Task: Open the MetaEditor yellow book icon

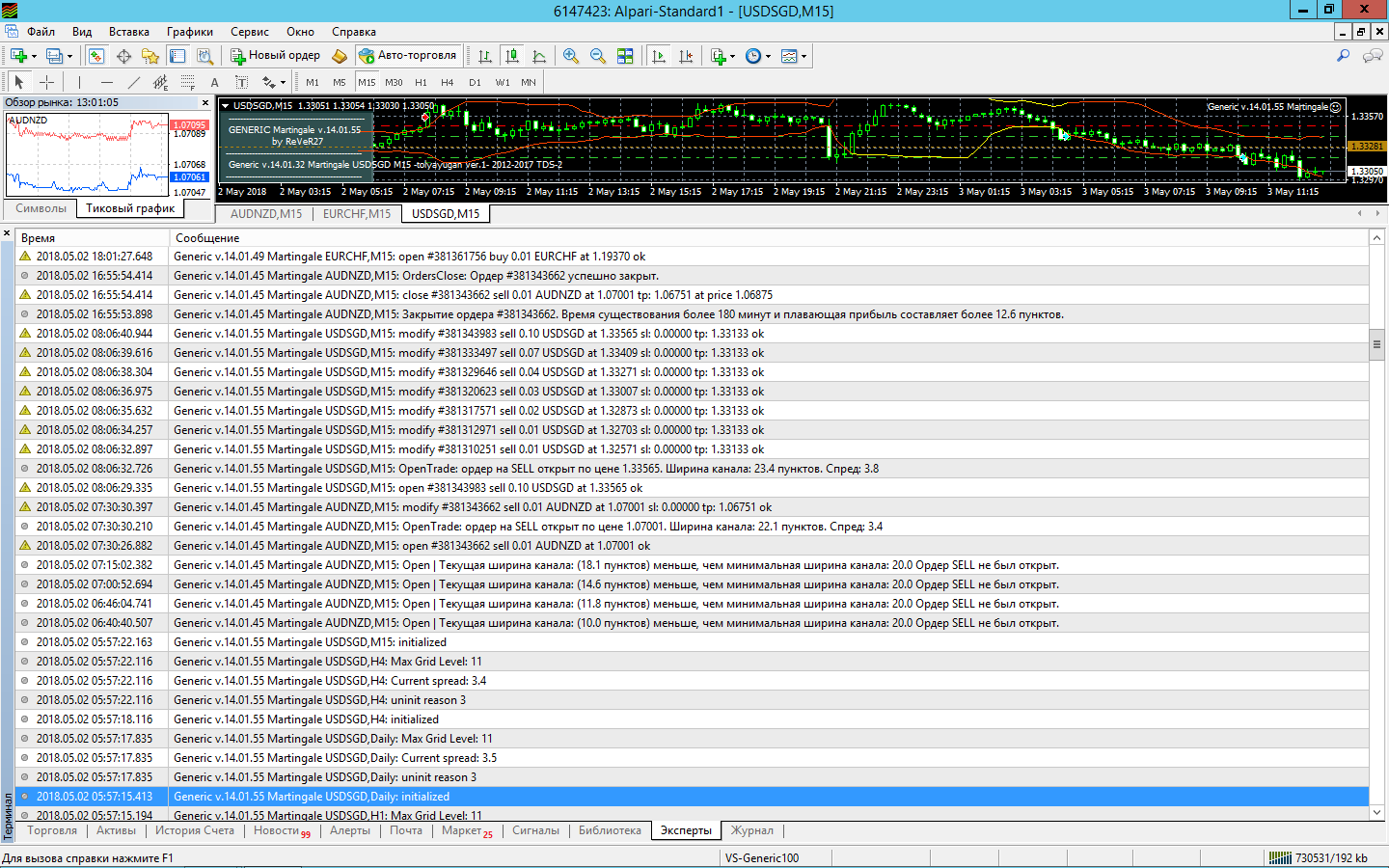Action: click(340, 56)
